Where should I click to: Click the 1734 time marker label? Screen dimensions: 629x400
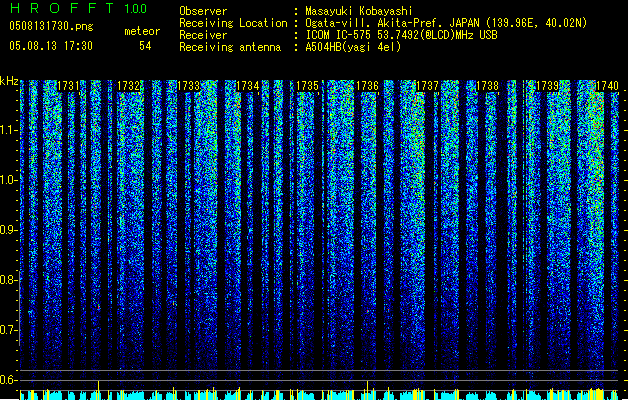click(x=248, y=86)
